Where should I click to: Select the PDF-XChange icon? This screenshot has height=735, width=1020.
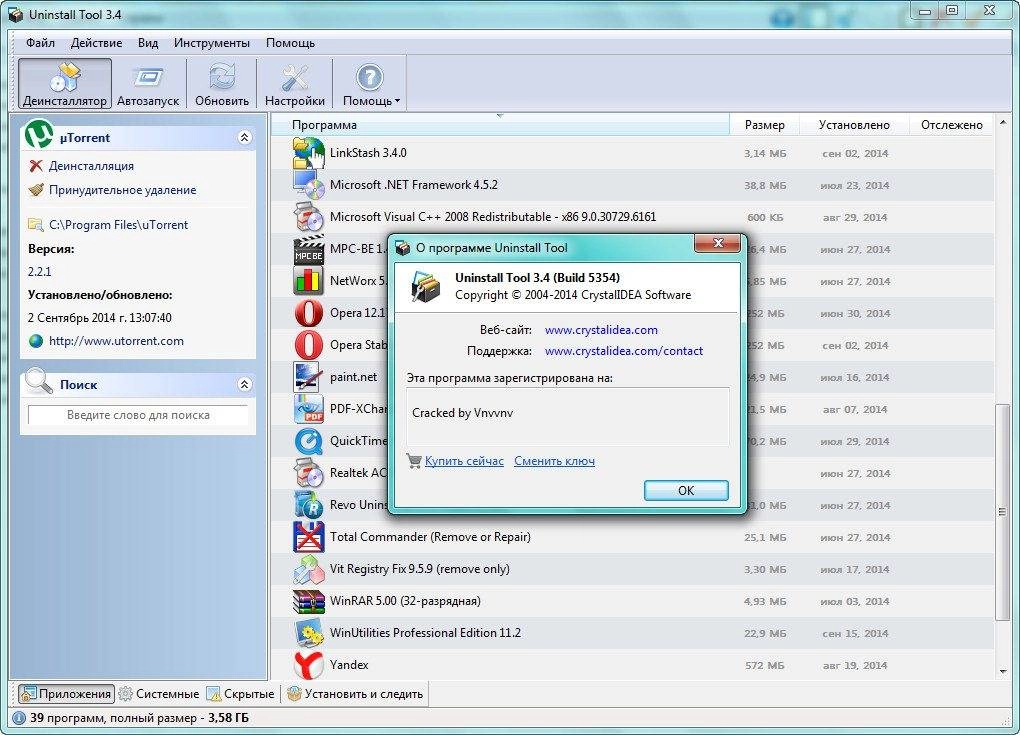click(x=308, y=408)
